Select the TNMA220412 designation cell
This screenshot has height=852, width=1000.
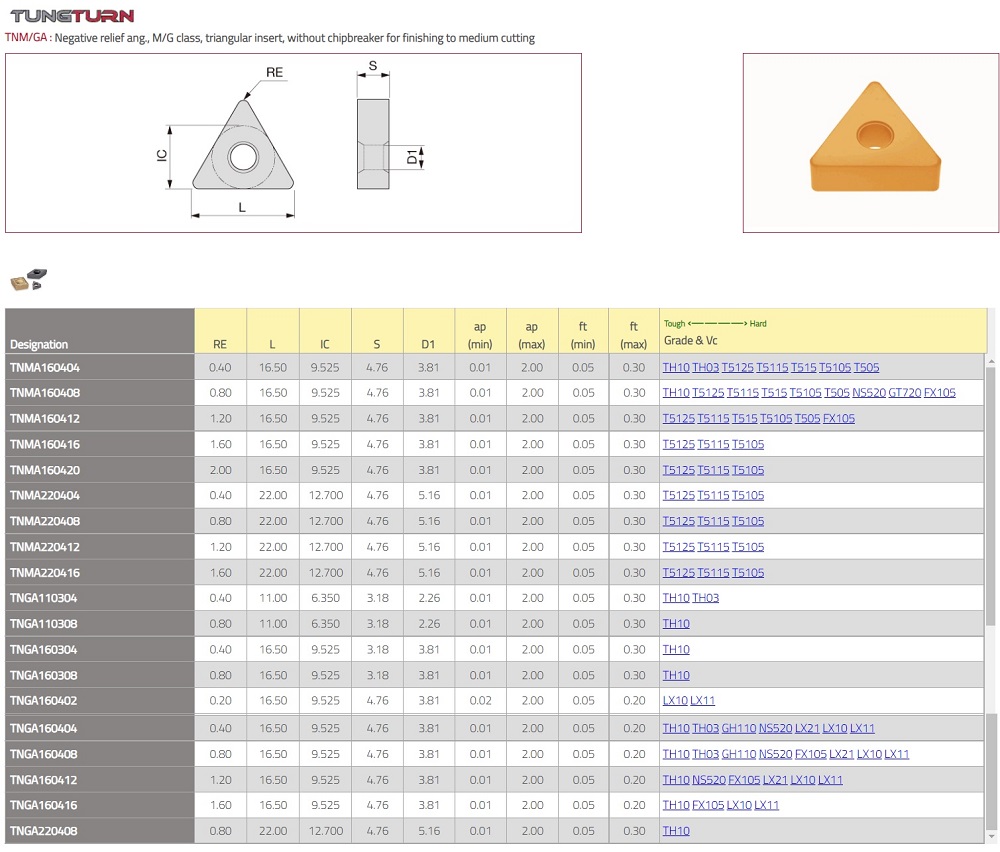(x=99, y=547)
